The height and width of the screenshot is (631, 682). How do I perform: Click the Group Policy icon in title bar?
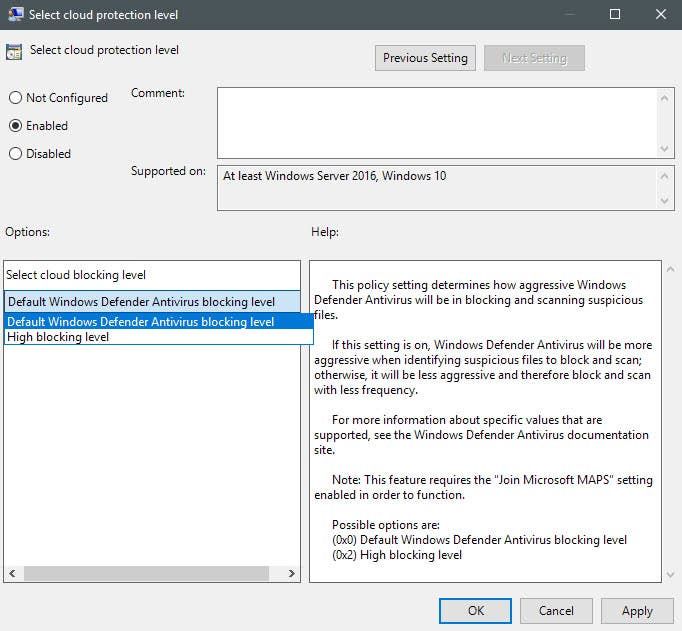[15, 14]
